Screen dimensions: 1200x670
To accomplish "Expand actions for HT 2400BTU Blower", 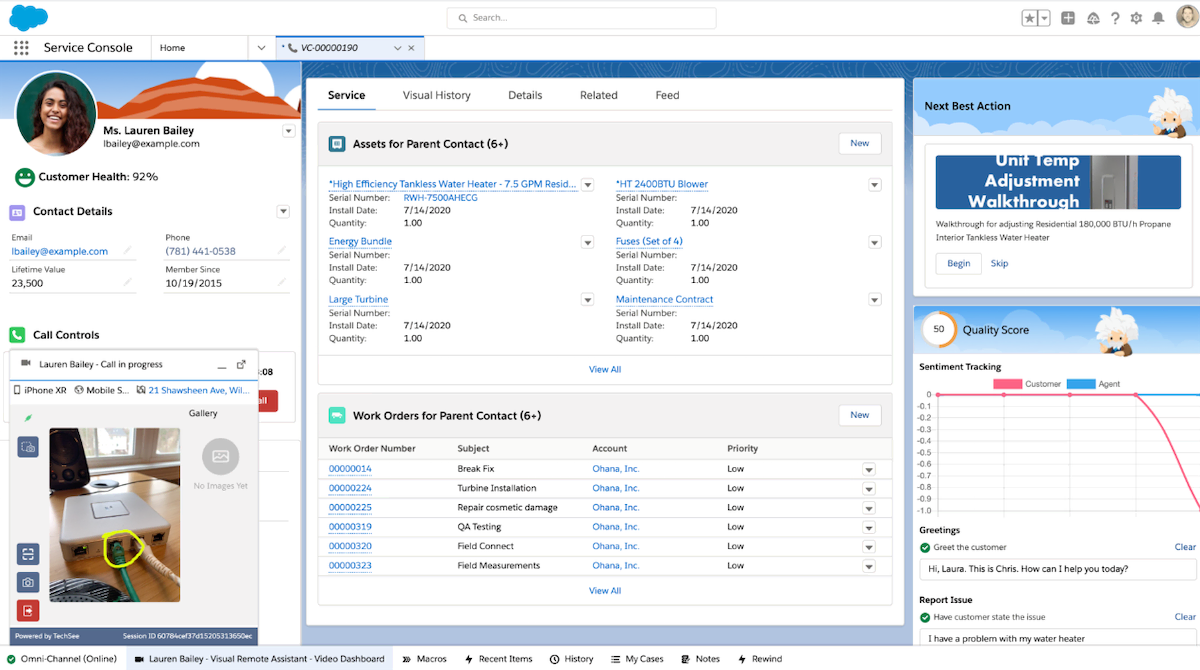I will click(875, 185).
